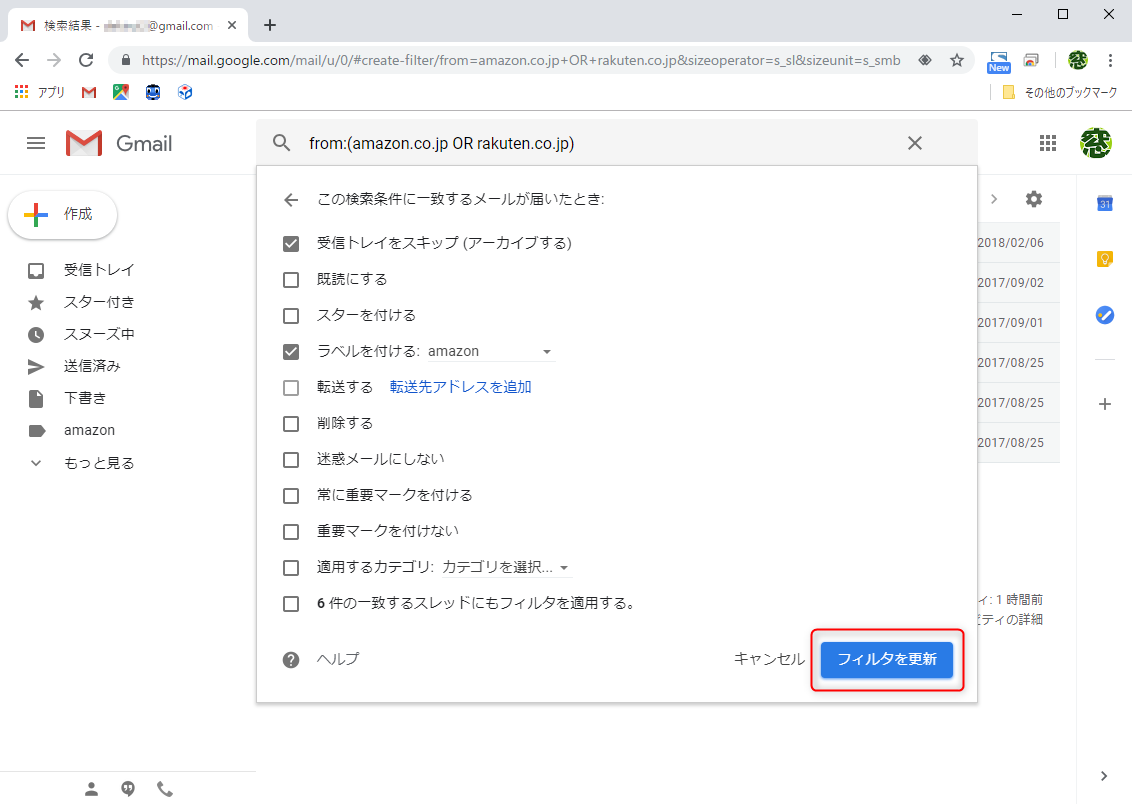Open Google Tasks in the side panel
This screenshot has height=804, width=1132.
point(1104,314)
